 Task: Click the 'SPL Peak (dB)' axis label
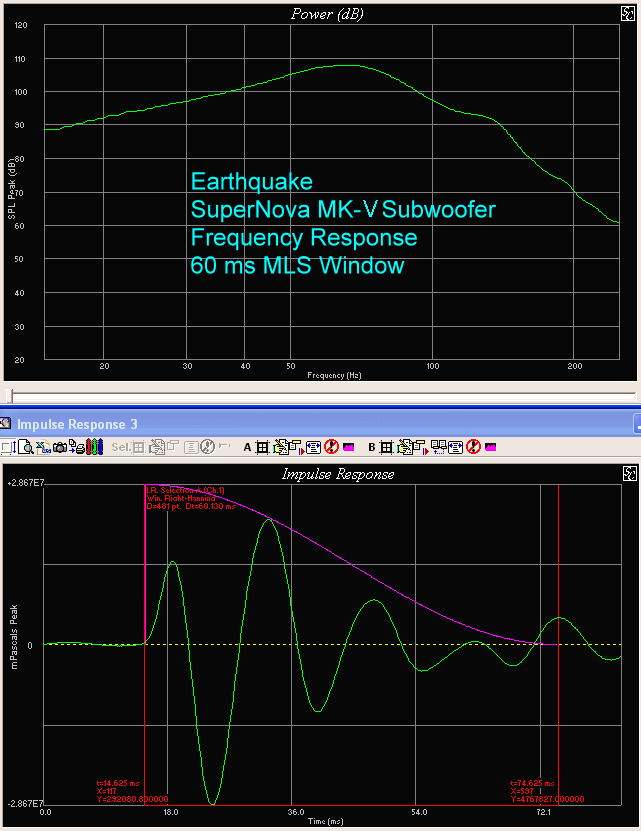point(12,189)
